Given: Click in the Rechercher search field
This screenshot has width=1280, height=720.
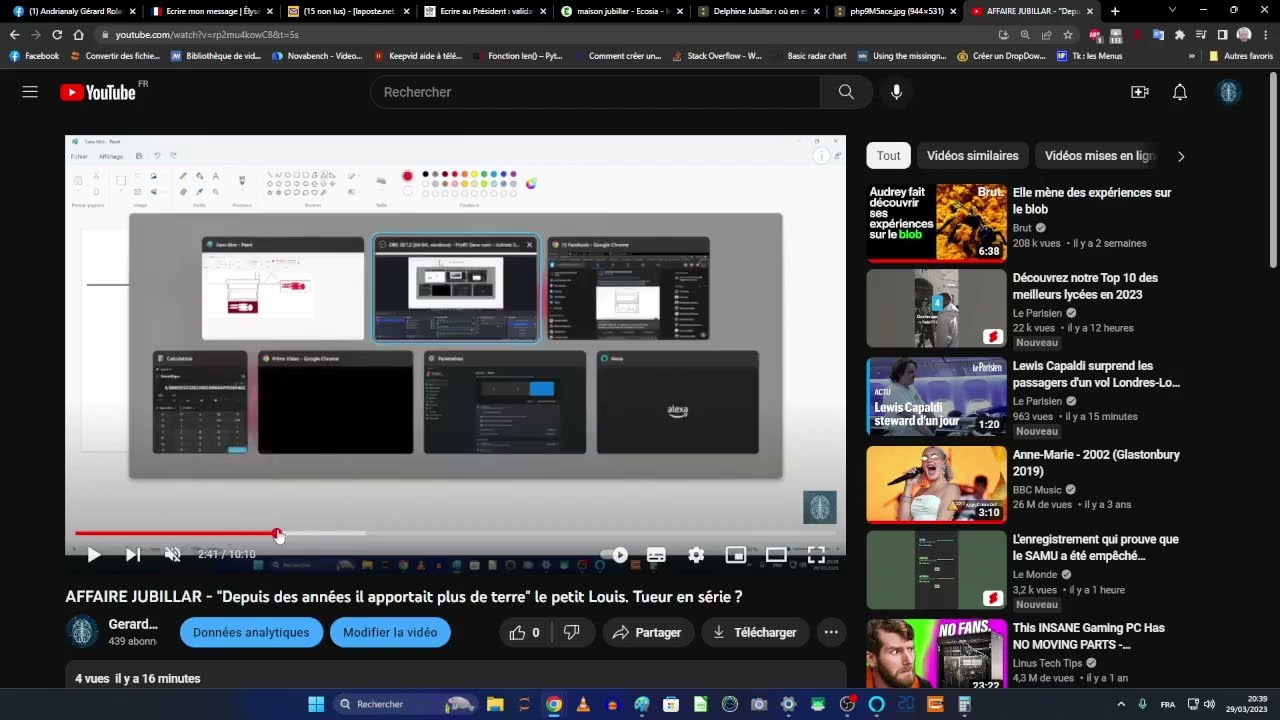Looking at the screenshot, I should click(595, 92).
